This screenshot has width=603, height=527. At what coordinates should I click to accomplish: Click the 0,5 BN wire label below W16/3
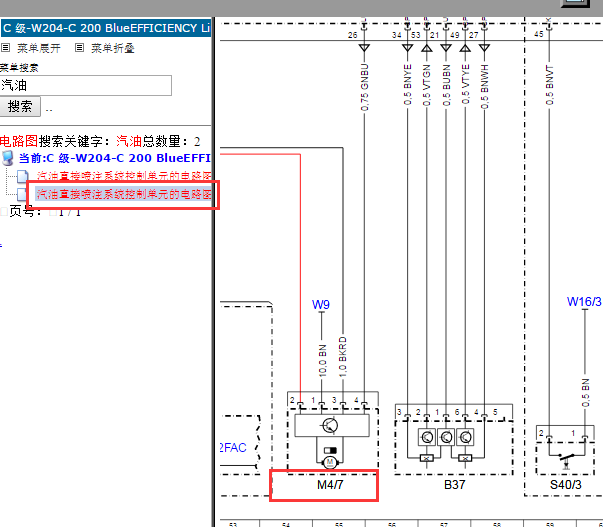coord(585,393)
